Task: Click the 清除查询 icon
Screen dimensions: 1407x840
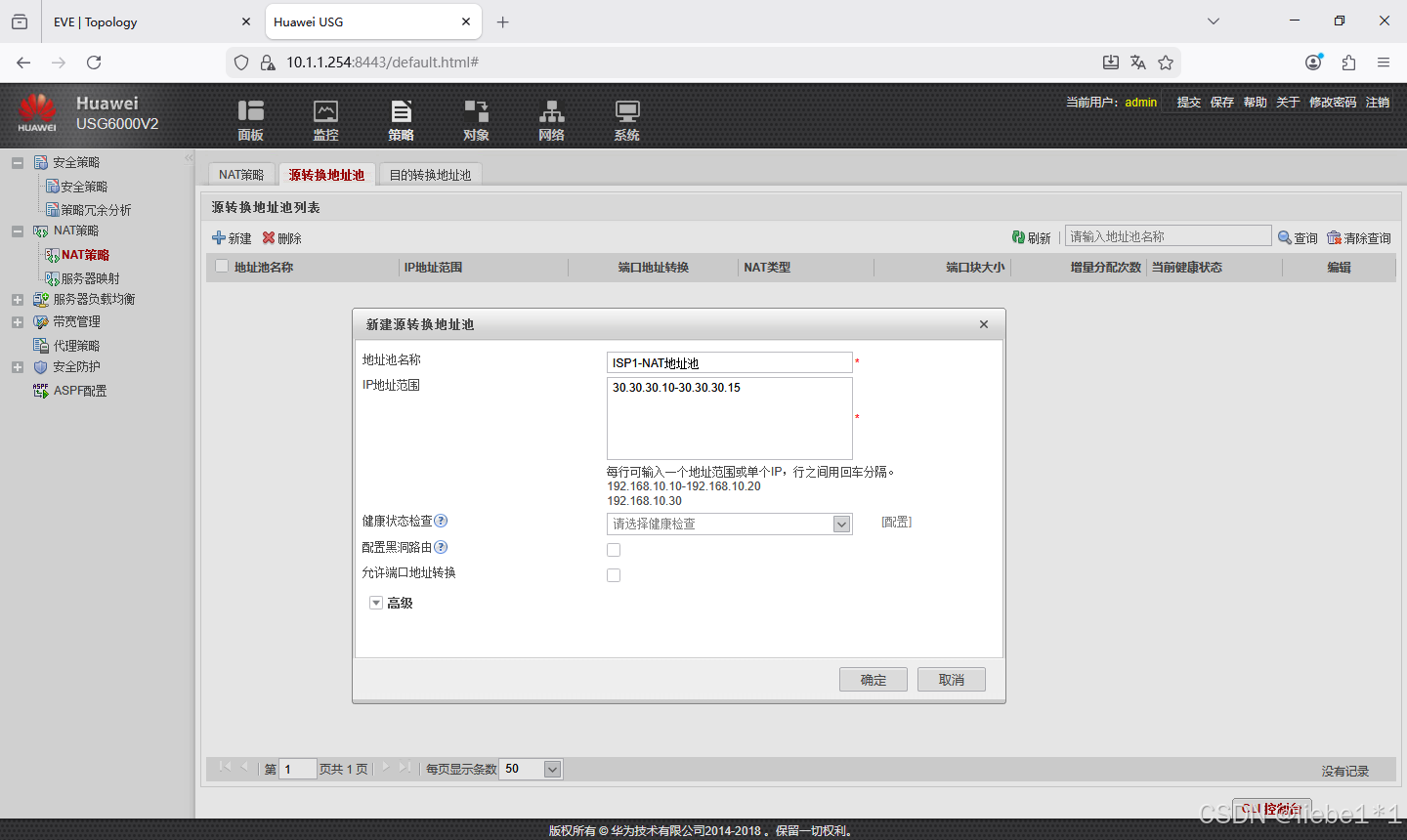Action: coord(1334,237)
